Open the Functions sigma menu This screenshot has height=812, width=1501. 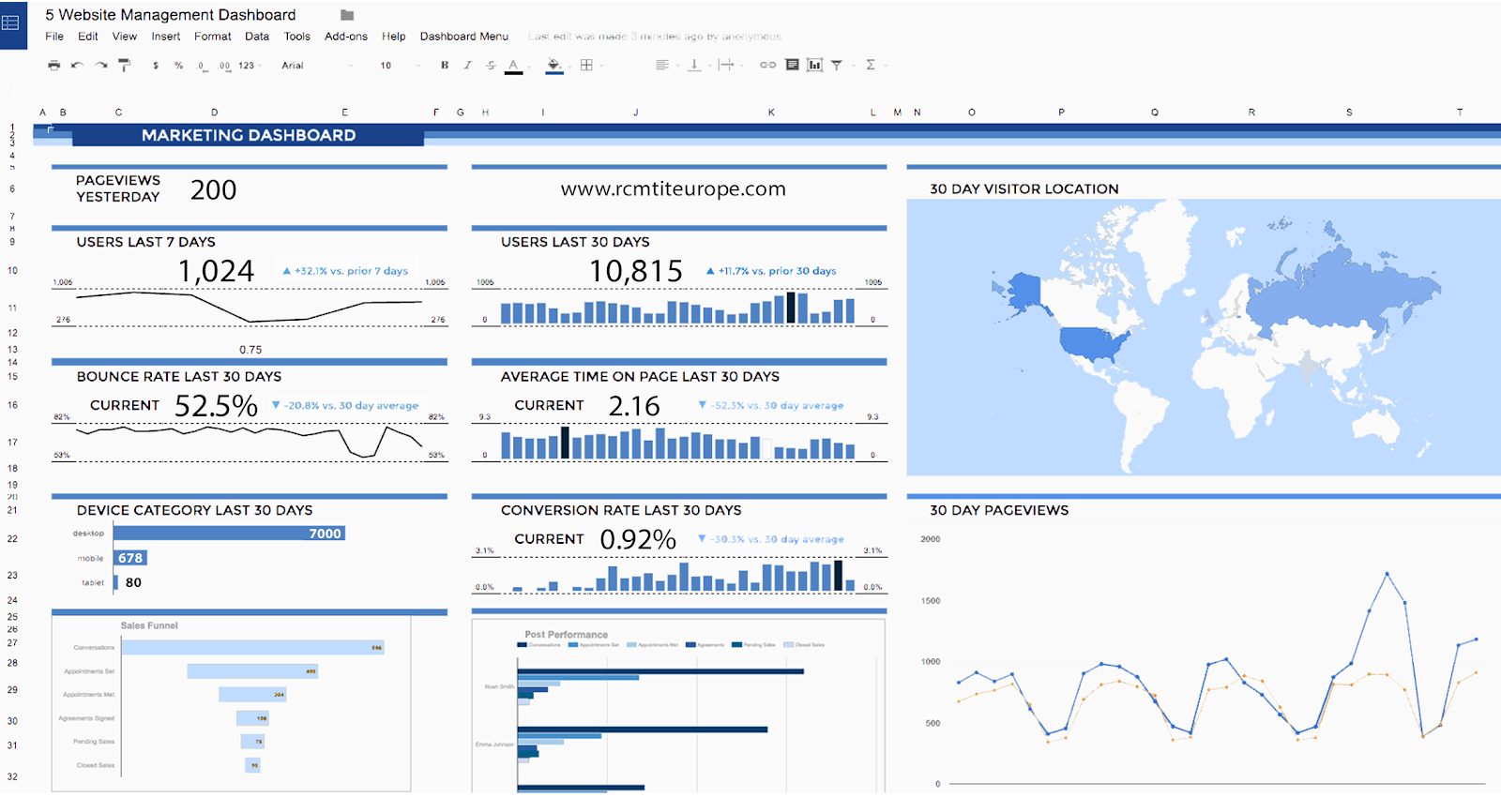(871, 66)
